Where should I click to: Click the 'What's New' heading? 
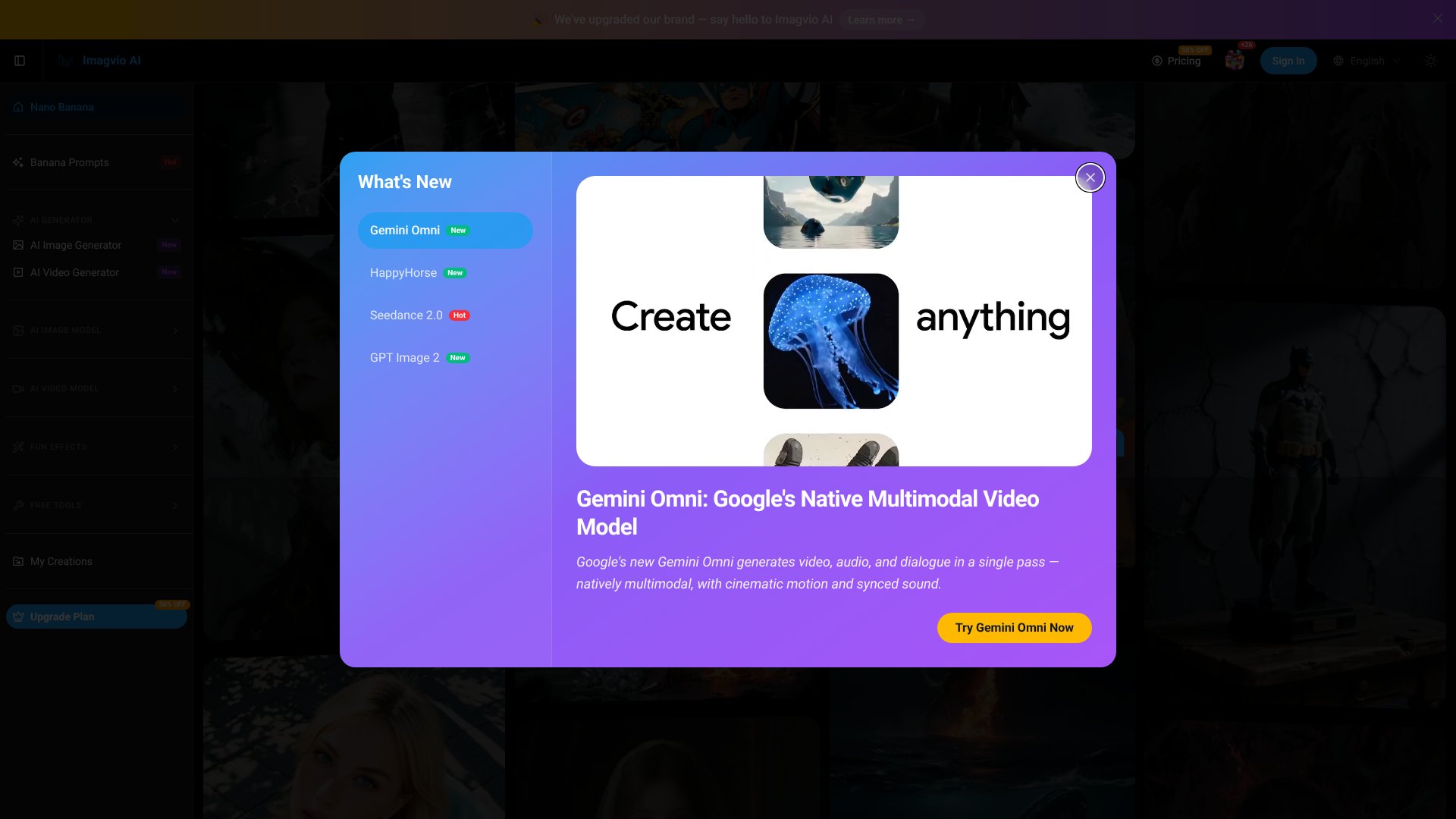(405, 182)
